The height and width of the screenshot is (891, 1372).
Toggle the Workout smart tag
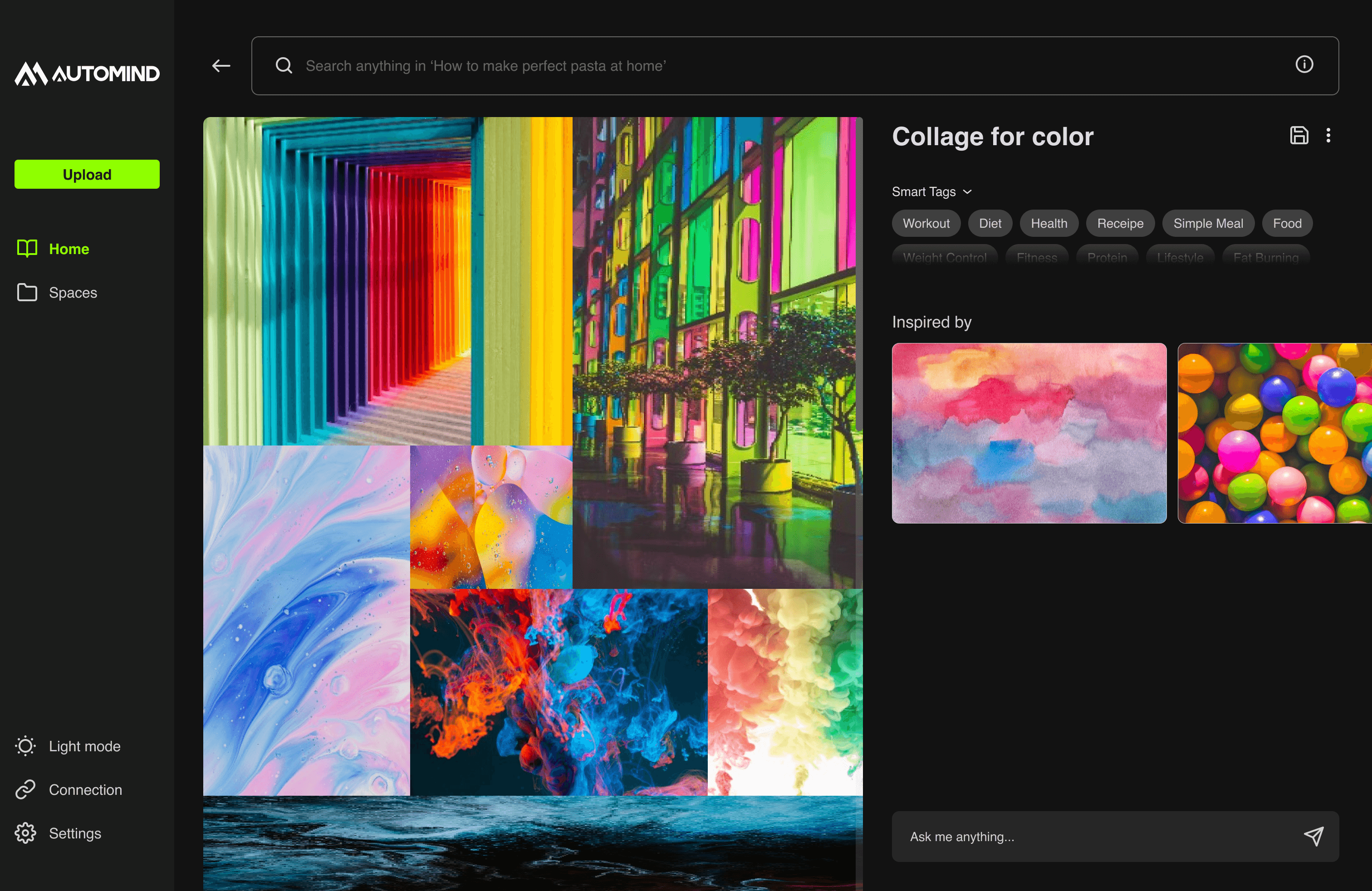point(926,223)
